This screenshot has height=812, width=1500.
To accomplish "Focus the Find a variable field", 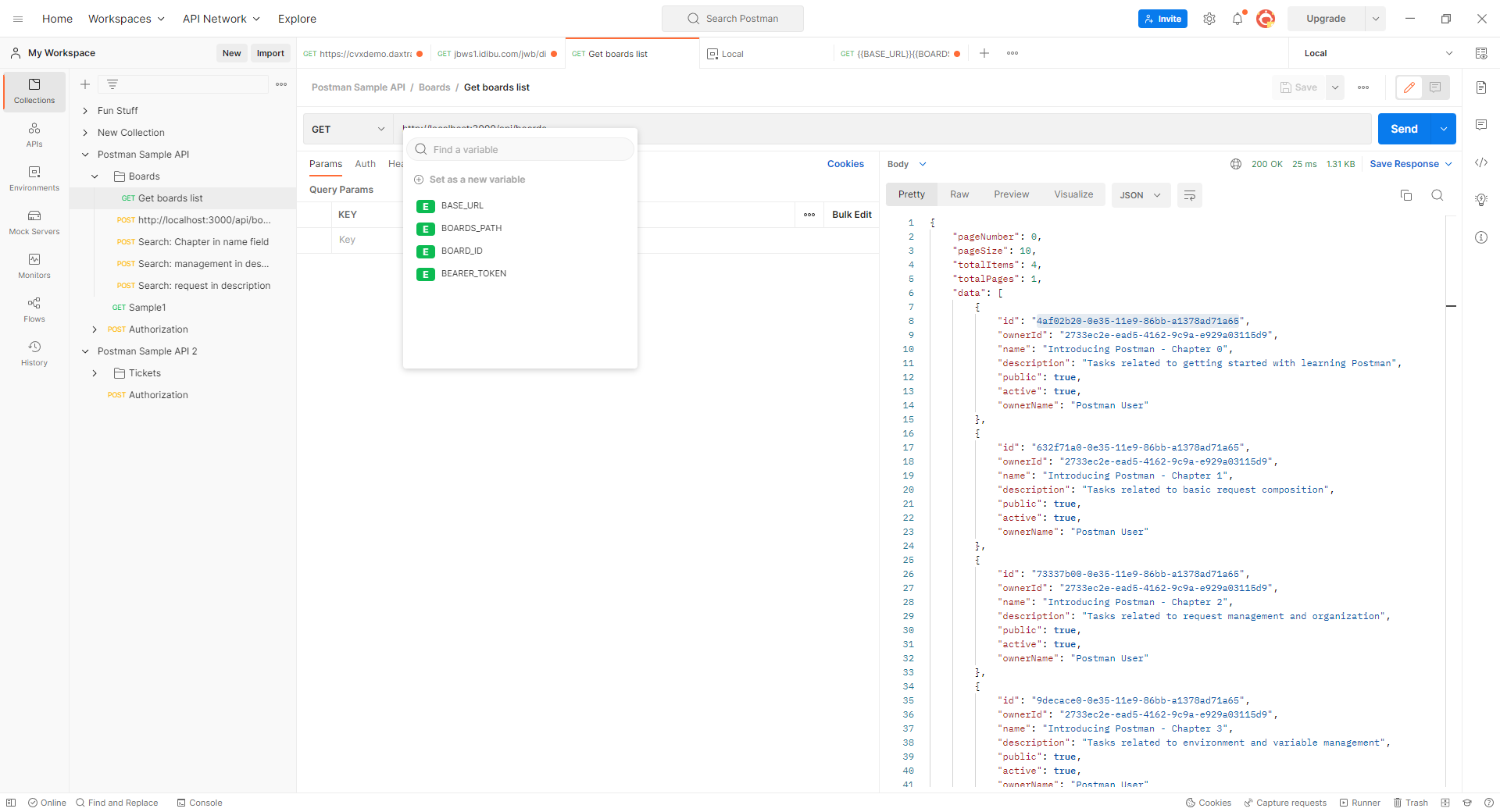I will pos(520,149).
